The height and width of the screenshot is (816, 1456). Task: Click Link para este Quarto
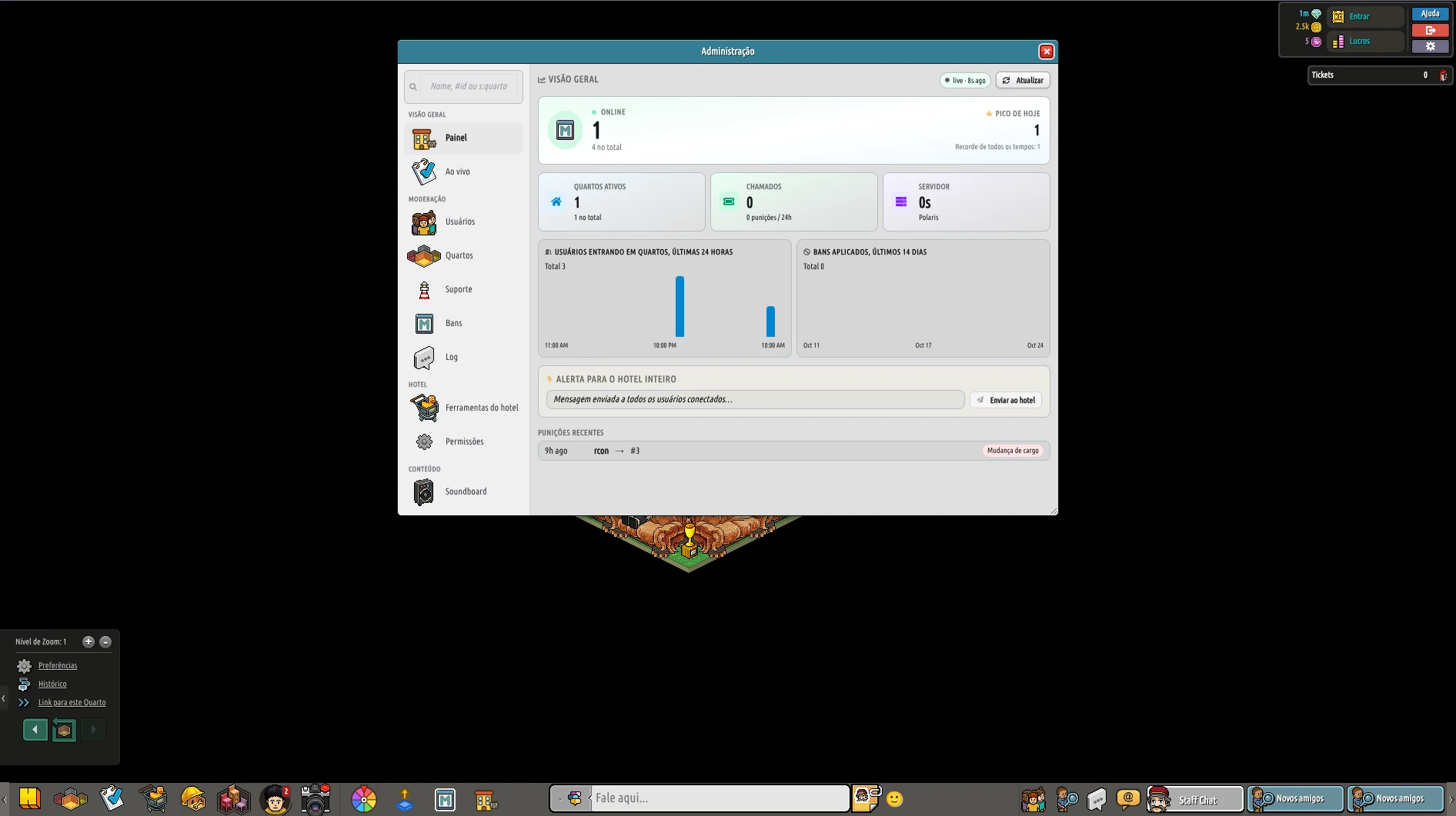pyautogui.click(x=72, y=702)
